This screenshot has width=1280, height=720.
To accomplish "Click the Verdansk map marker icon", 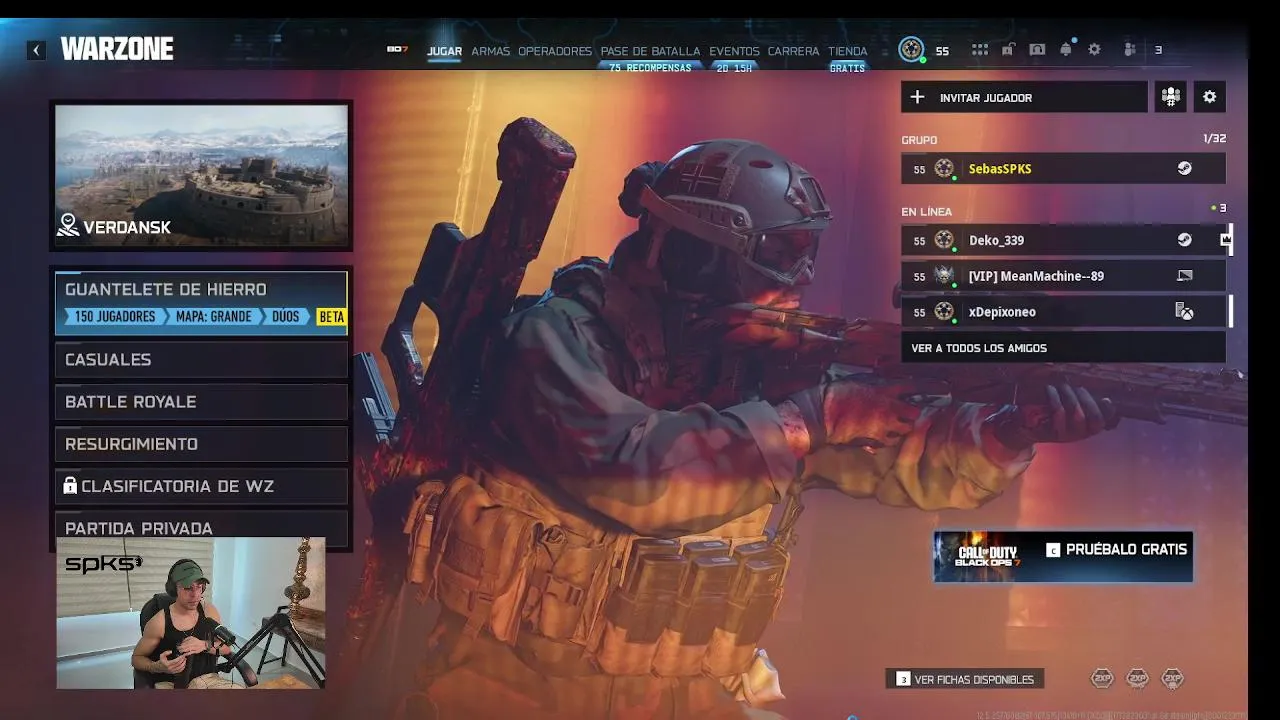I will 68,226.
